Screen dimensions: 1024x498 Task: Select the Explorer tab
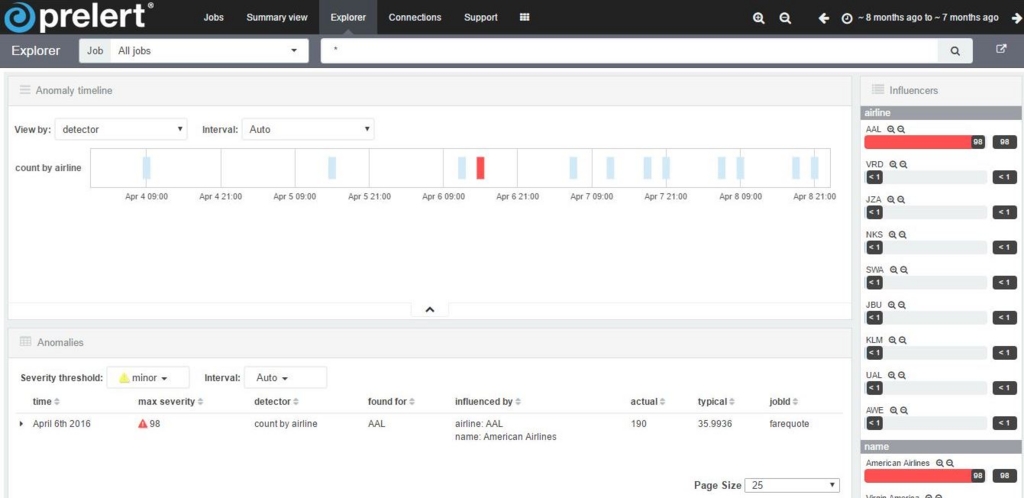point(348,18)
